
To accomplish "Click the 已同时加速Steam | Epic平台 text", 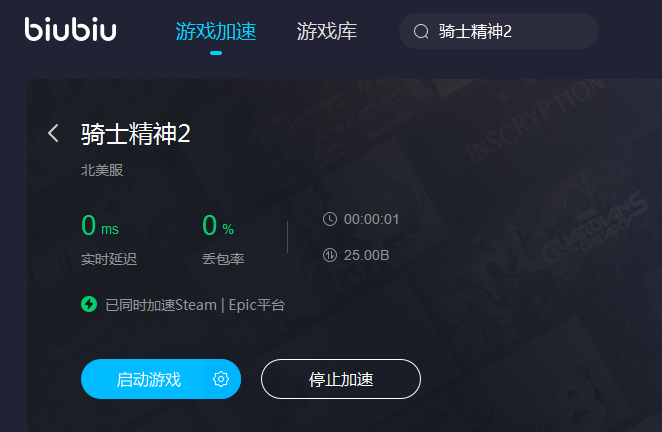I will (x=195, y=305).
